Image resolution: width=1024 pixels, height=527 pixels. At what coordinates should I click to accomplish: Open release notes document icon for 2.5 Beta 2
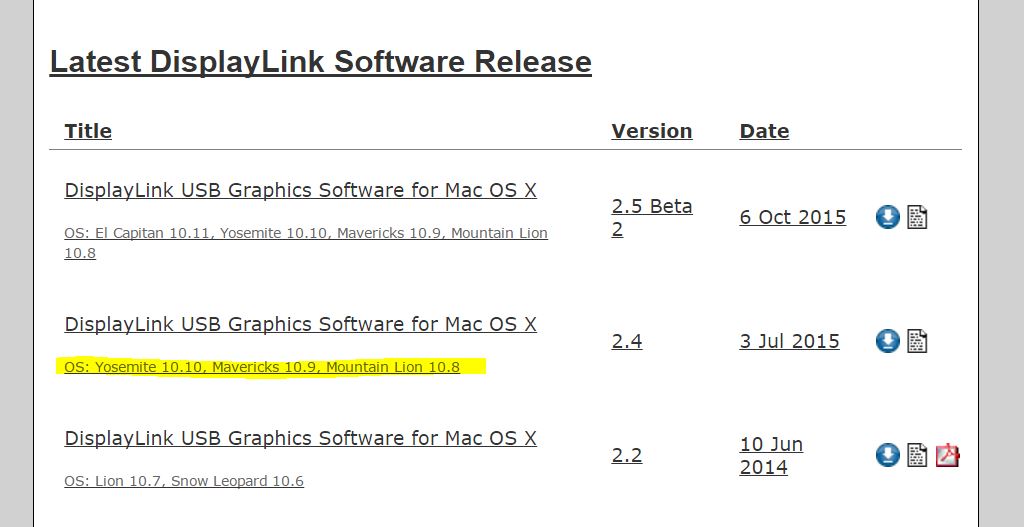coord(917,217)
